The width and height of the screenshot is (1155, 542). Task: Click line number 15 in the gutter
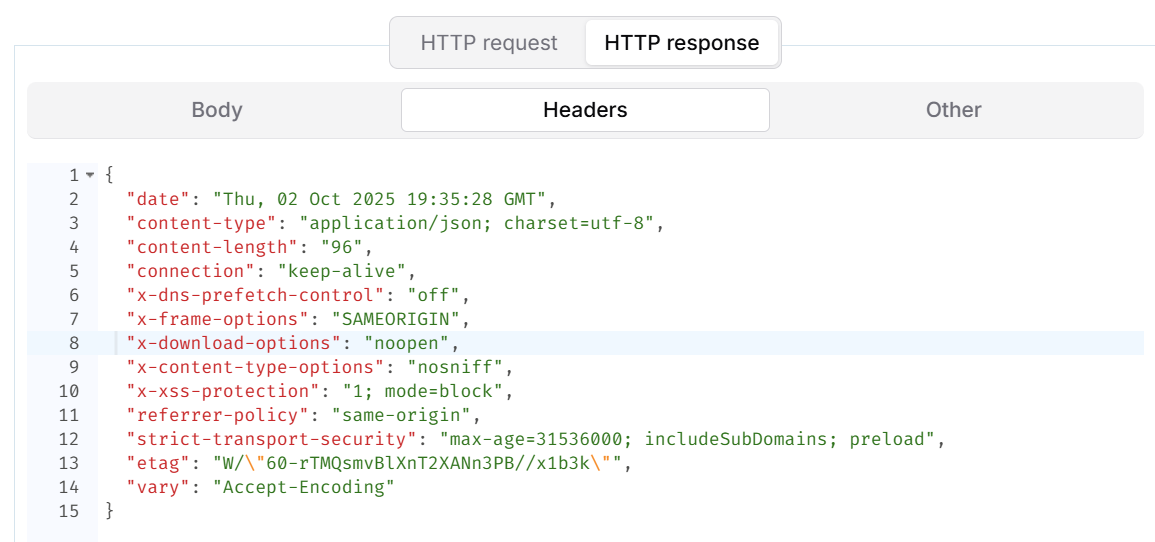[69, 511]
